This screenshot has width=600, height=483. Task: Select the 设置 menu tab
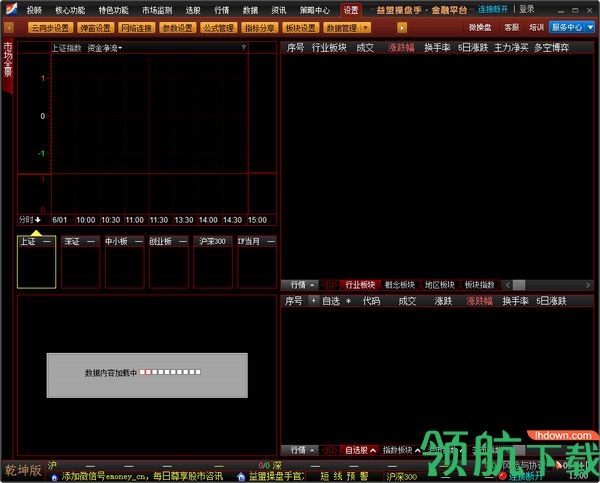pyautogui.click(x=351, y=10)
